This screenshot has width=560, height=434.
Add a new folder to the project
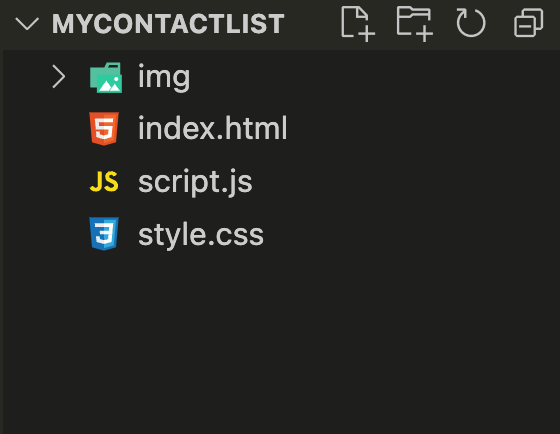[x=414, y=24]
